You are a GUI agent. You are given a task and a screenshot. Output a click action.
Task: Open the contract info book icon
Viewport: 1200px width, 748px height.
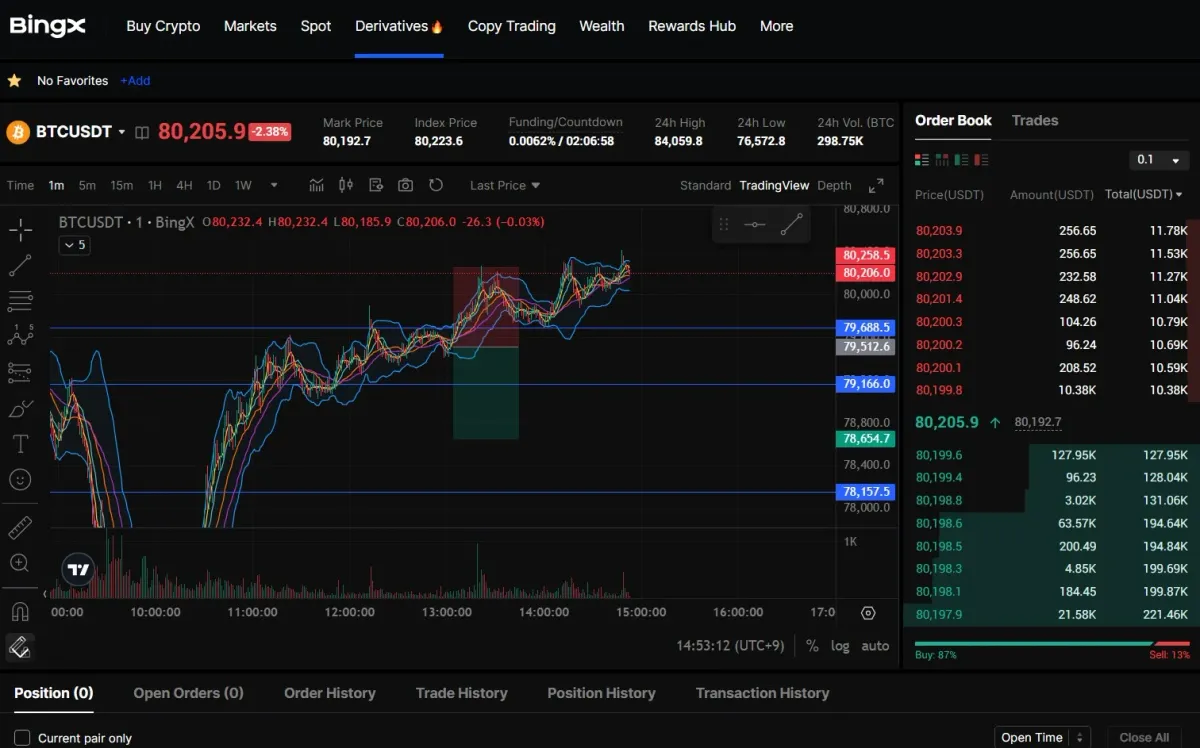tap(142, 132)
